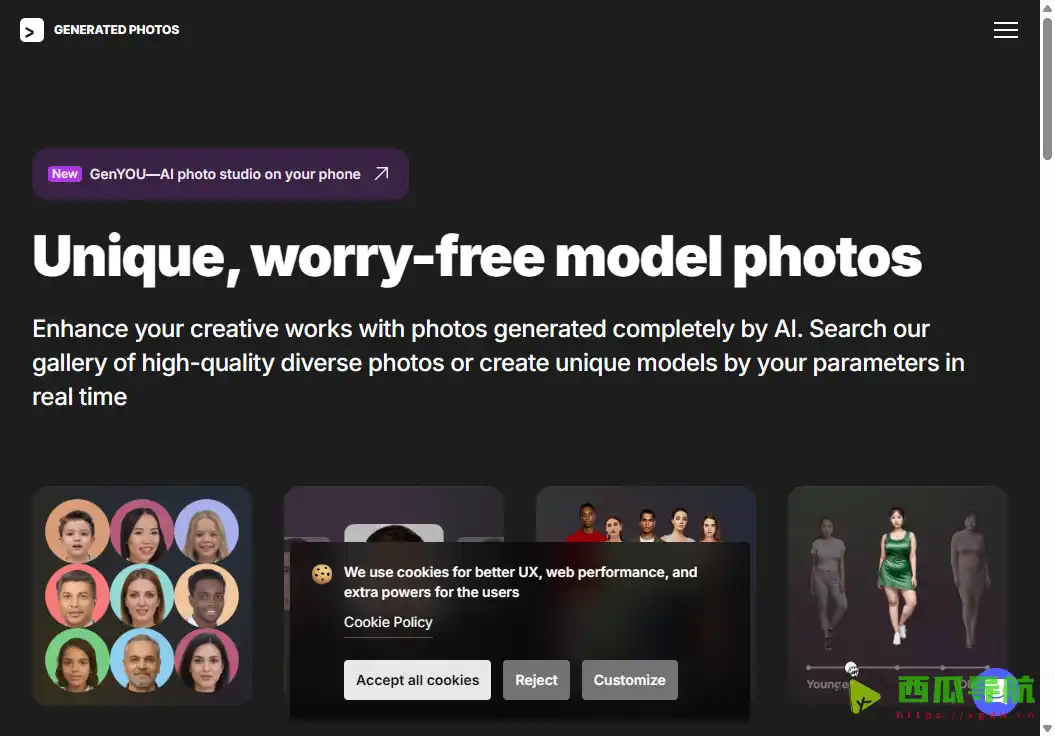Image resolution: width=1055 pixels, height=736 pixels.
Task: Click the Generated Photos logo icon
Action: [x=32, y=30]
